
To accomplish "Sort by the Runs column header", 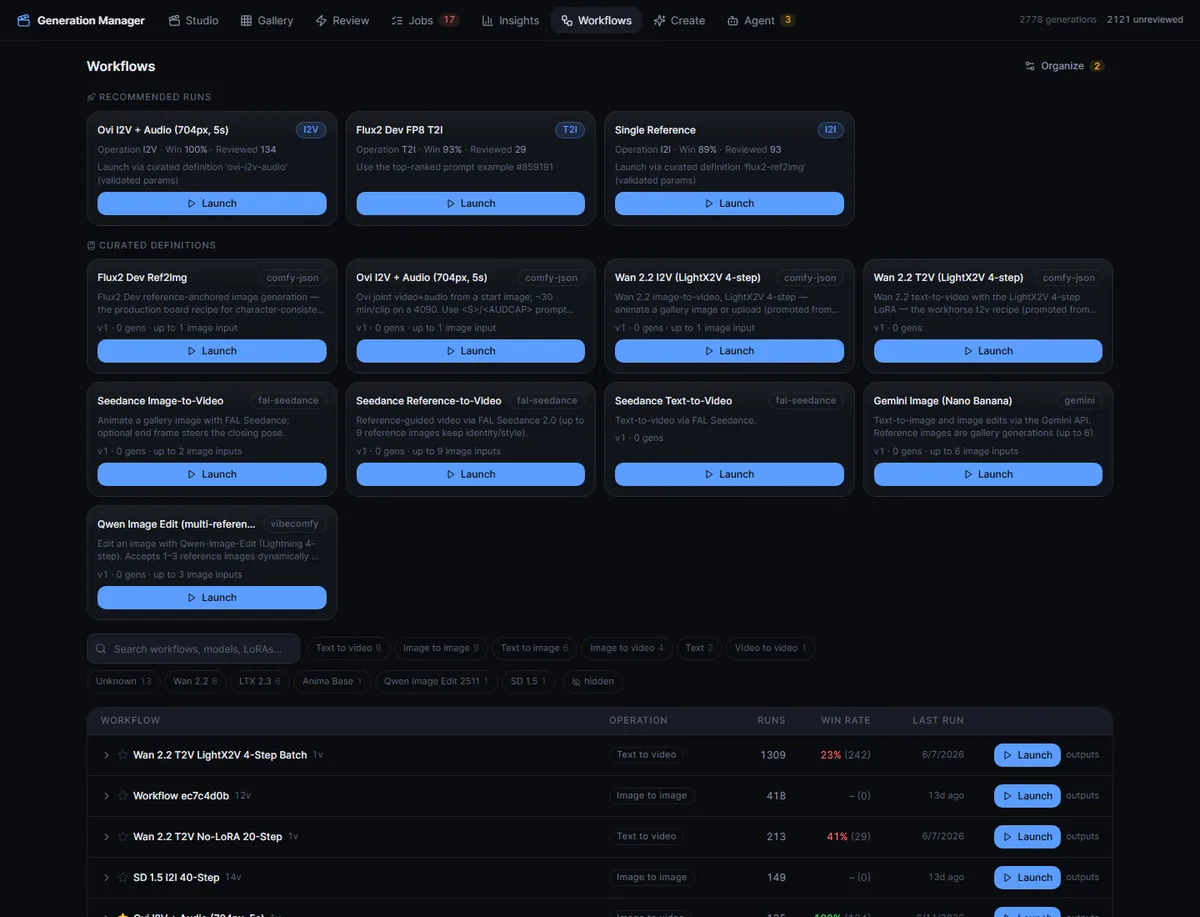I will [771, 720].
